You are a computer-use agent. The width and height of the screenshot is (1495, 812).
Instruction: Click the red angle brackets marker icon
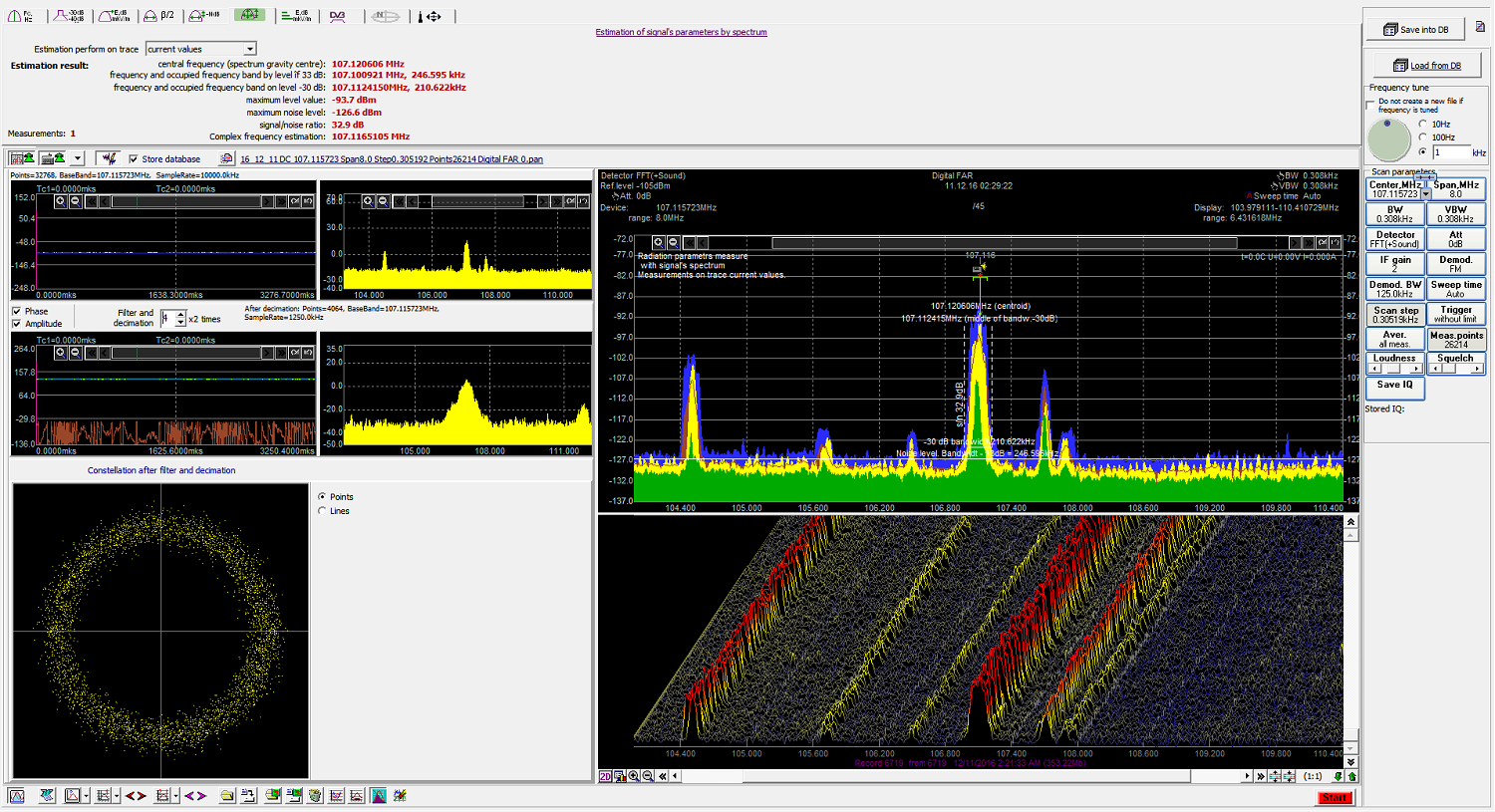[x=136, y=796]
